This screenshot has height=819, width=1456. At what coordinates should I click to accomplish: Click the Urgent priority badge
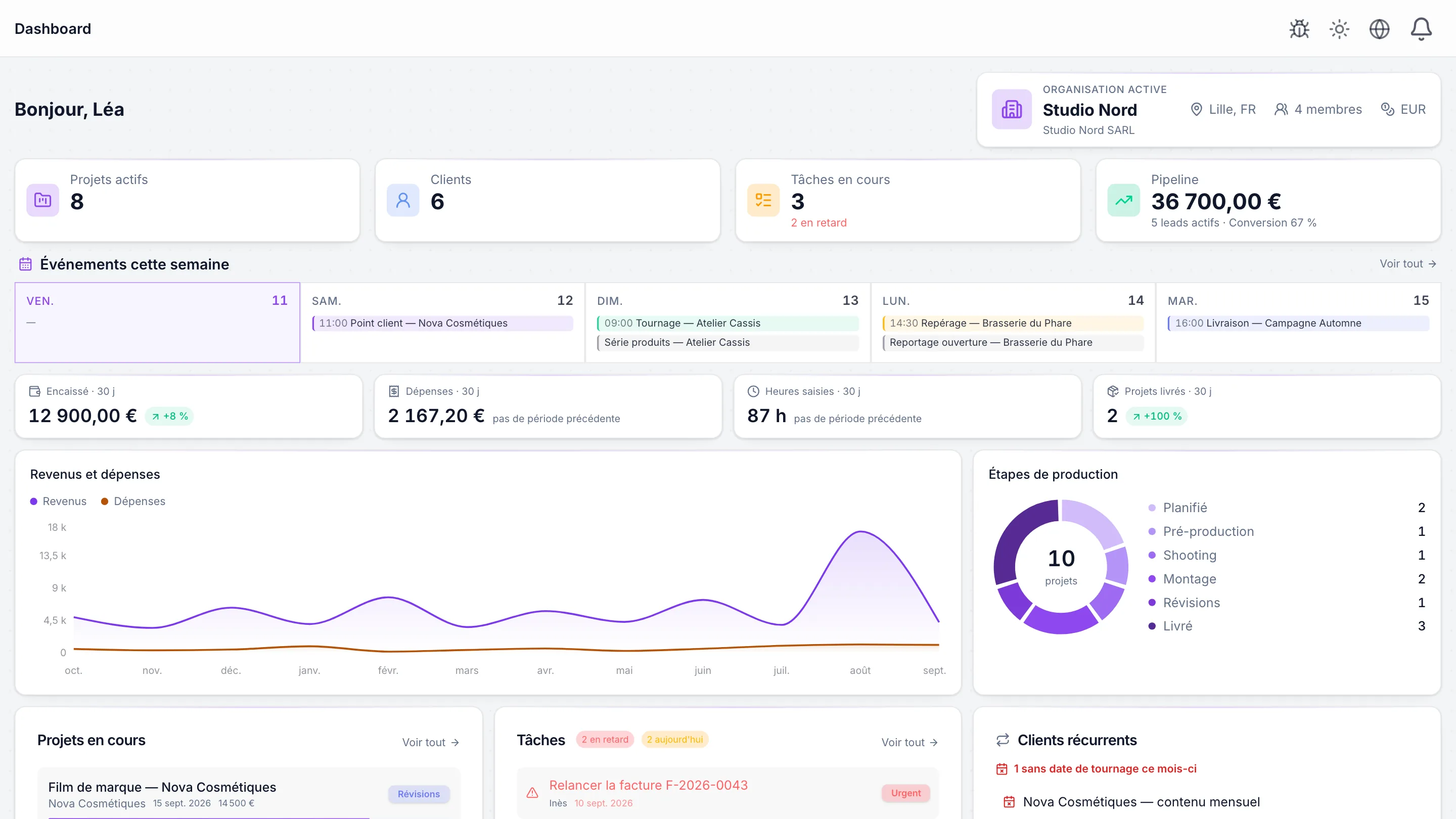pos(906,793)
